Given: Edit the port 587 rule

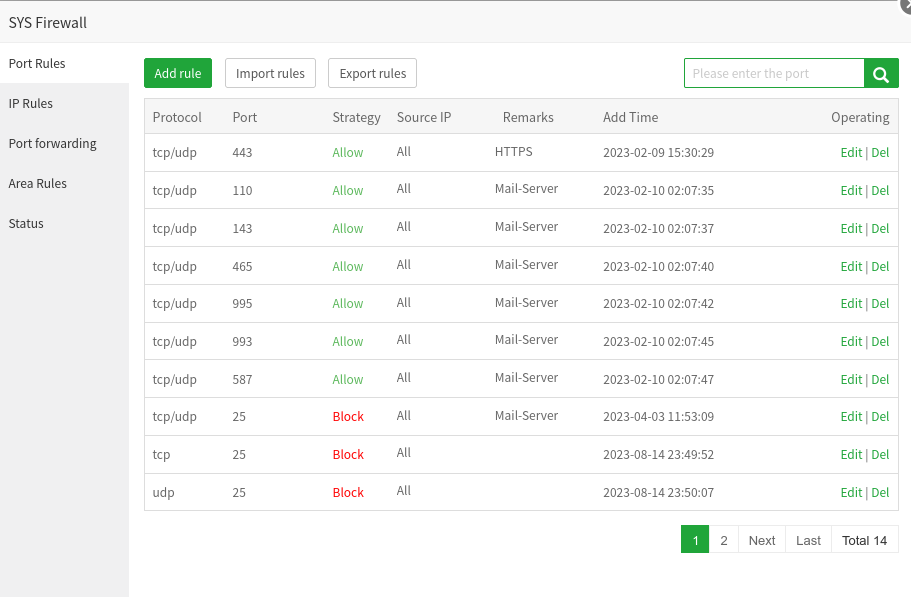Looking at the screenshot, I should point(851,379).
